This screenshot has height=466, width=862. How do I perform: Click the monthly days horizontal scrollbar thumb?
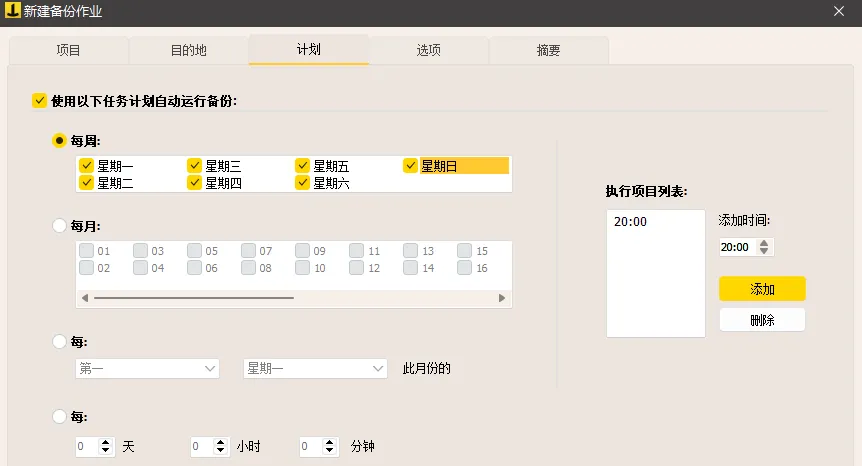[x=194, y=298]
